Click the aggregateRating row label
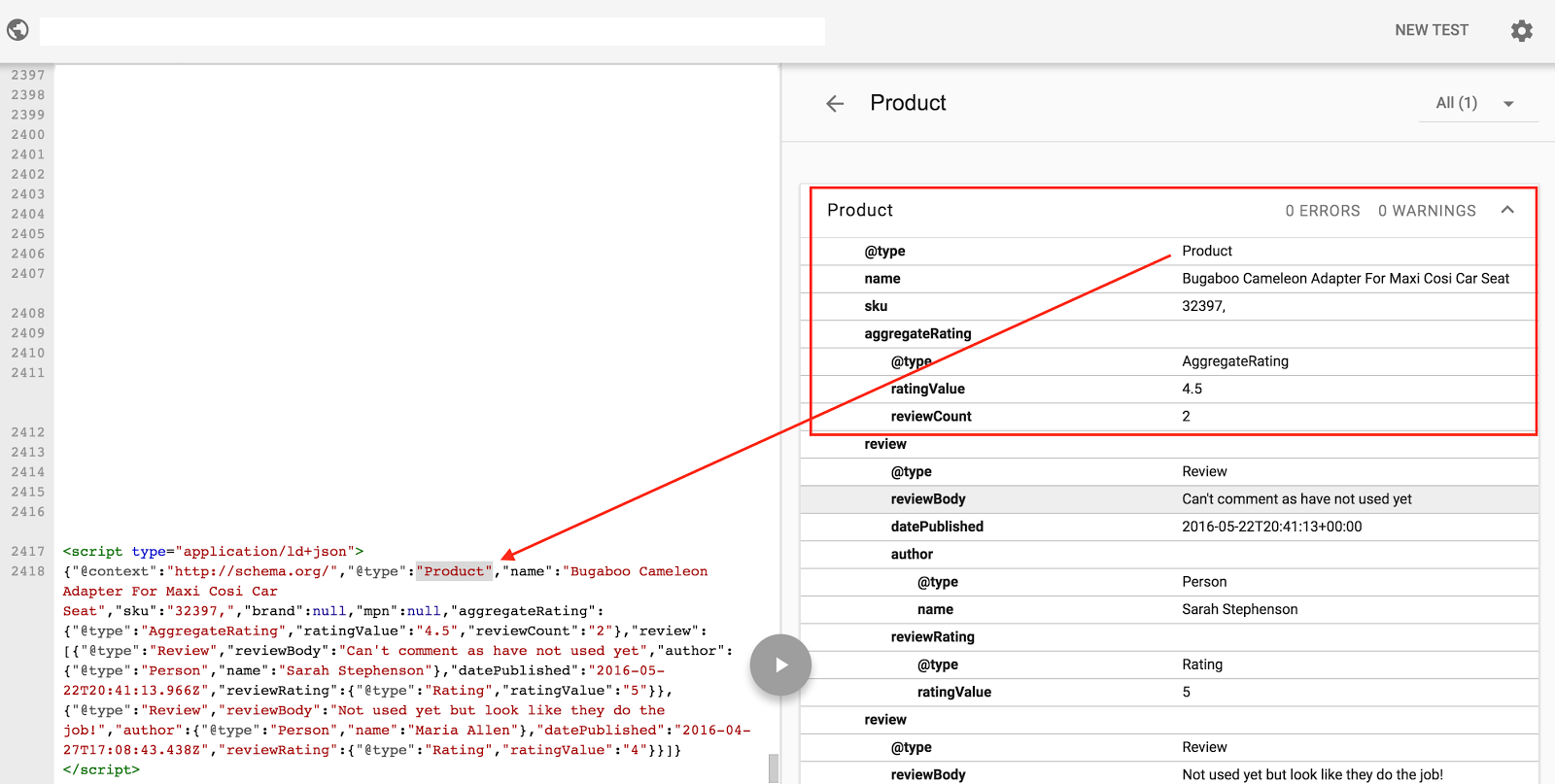 [x=917, y=334]
